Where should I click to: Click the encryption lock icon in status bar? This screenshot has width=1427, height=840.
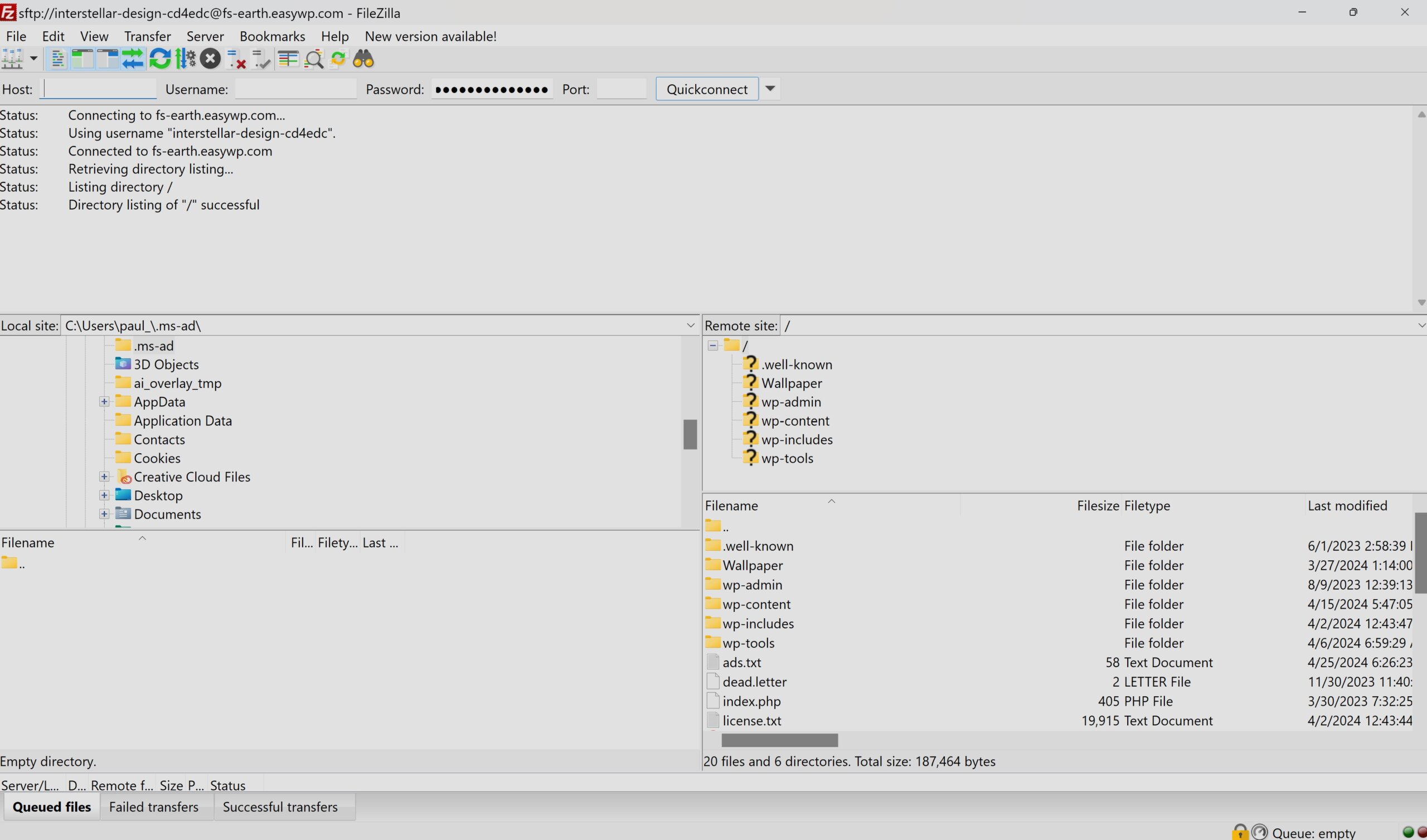point(1240,832)
